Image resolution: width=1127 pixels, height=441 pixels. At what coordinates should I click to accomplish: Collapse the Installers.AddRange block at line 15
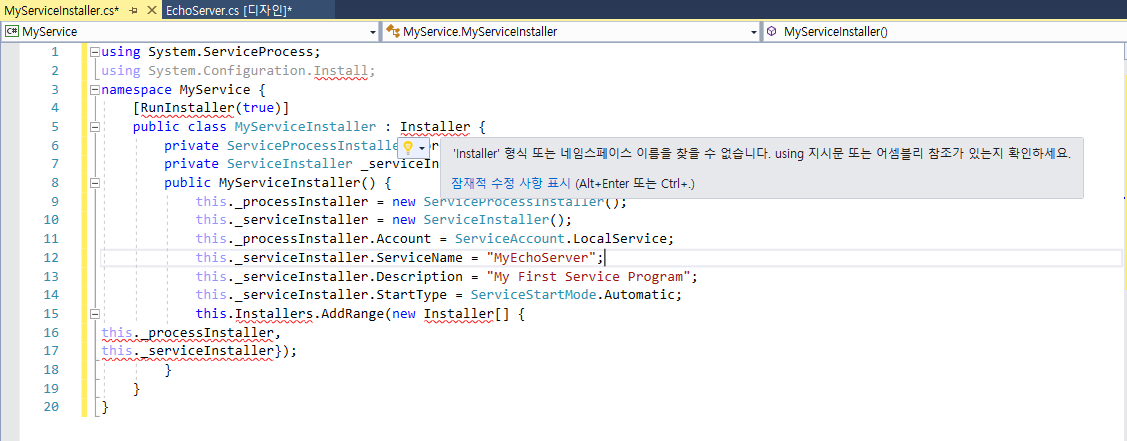(95, 314)
